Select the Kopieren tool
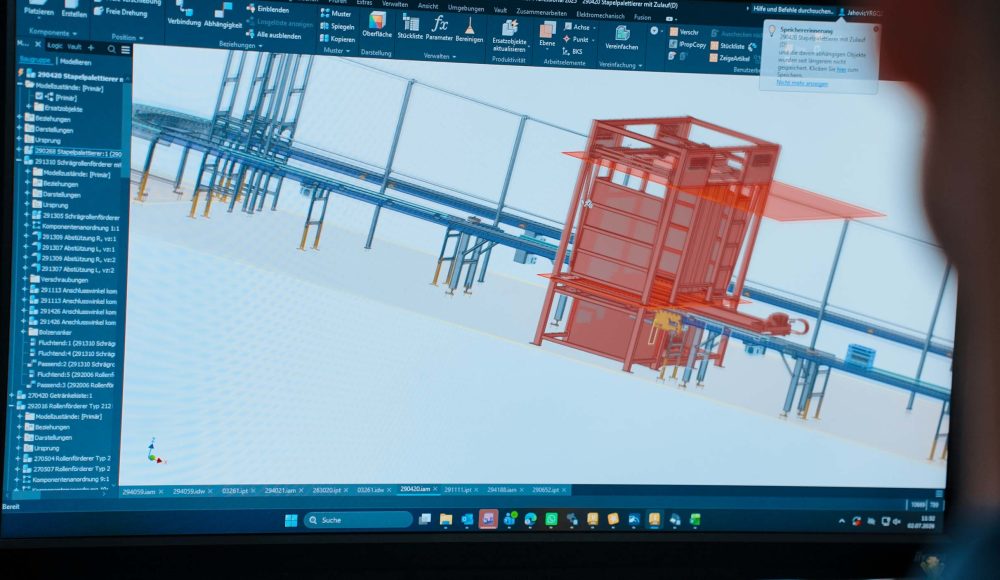This screenshot has height=580, width=1000. click(x=337, y=39)
